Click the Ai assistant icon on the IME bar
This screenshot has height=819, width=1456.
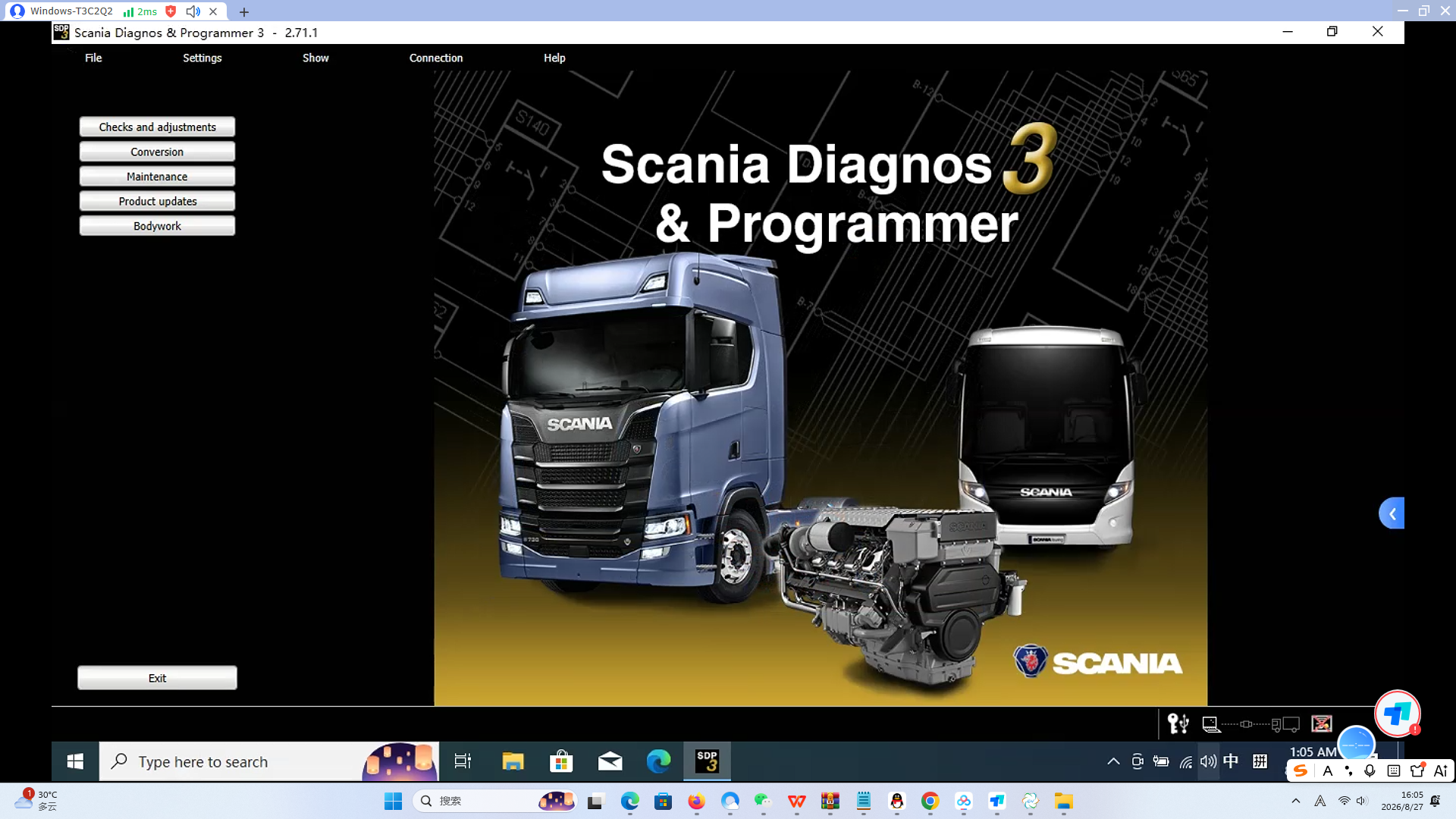[1441, 770]
